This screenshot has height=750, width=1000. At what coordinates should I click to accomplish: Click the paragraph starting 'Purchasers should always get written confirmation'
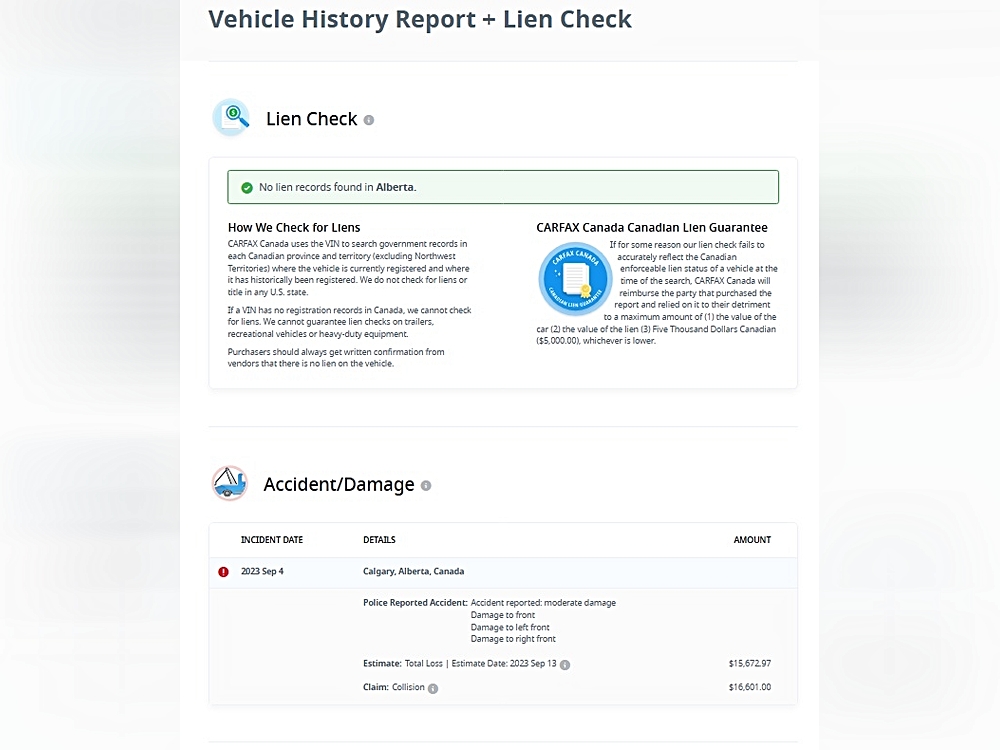(x=336, y=358)
